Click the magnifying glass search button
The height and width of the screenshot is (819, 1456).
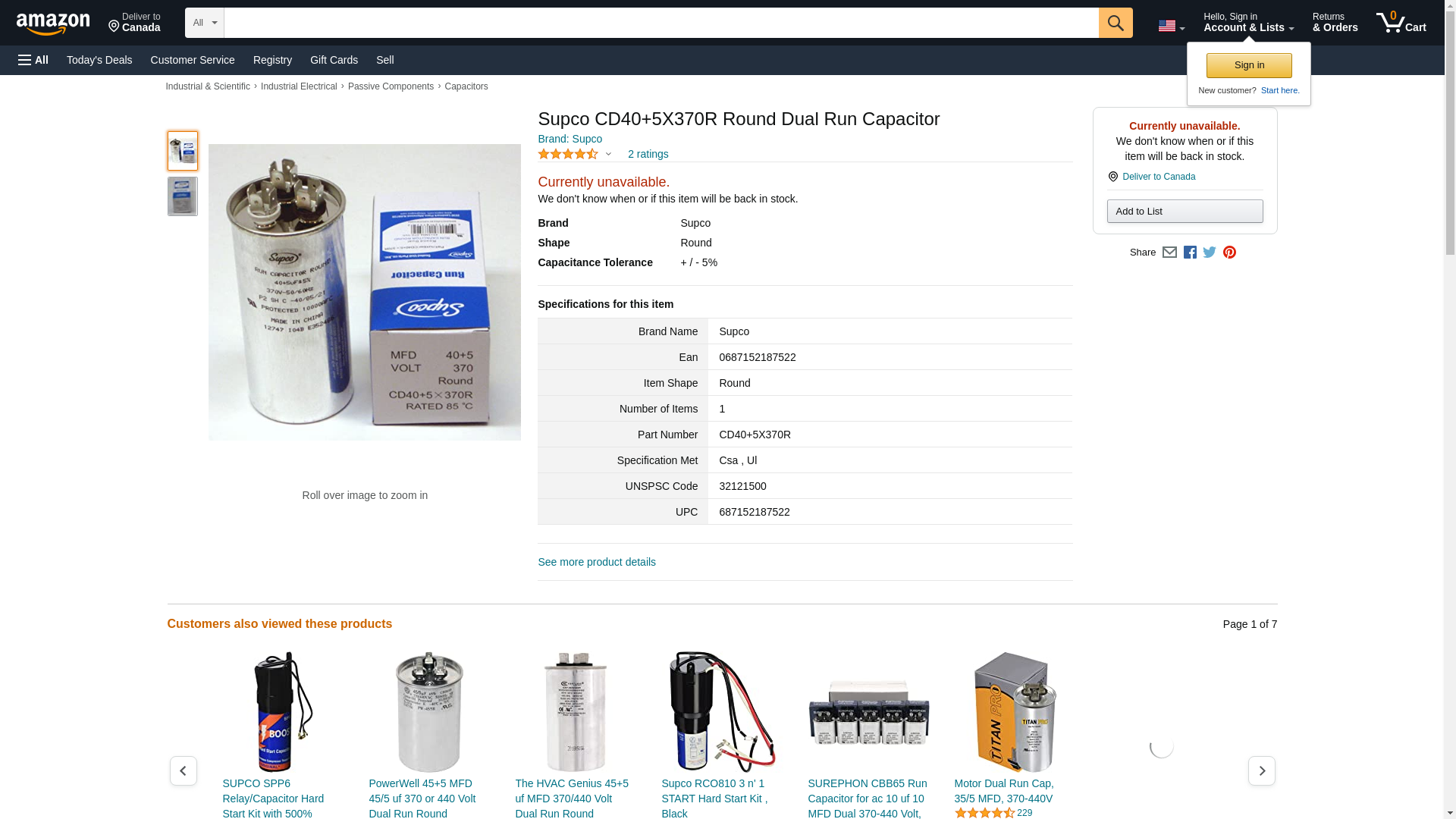(x=1115, y=23)
